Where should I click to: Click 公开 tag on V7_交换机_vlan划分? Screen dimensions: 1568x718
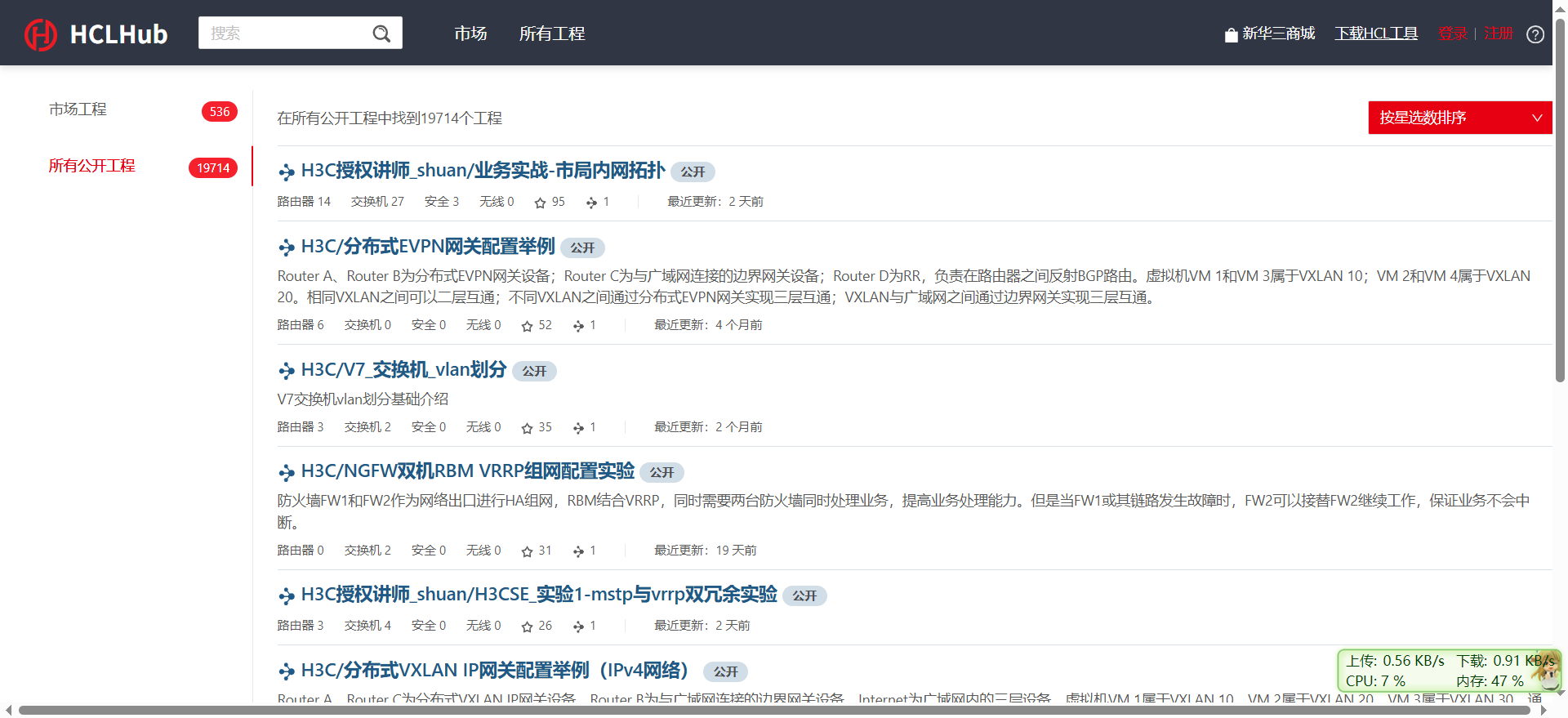coord(534,372)
